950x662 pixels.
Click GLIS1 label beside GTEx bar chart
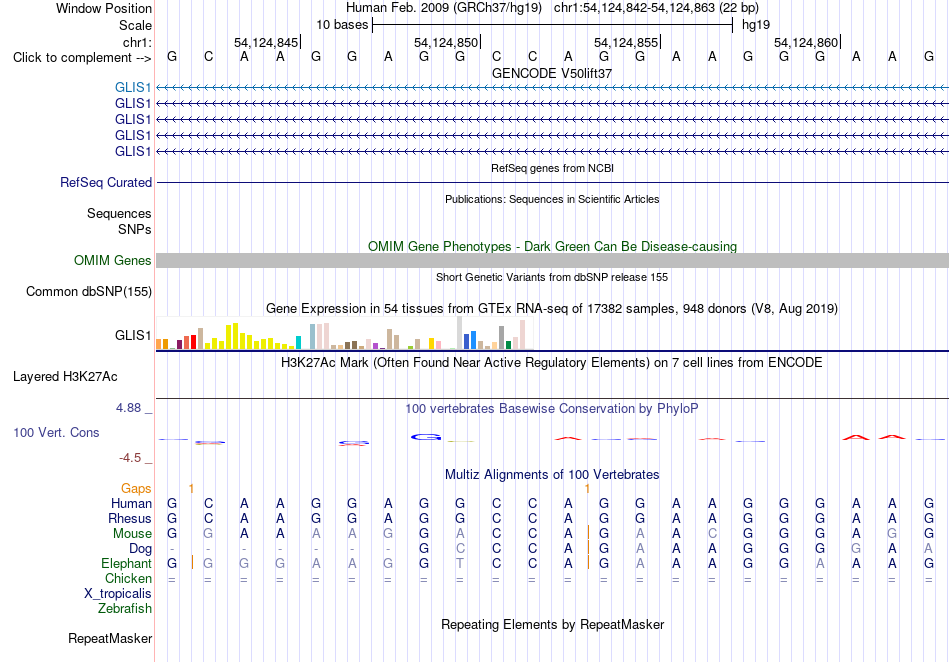(x=133, y=335)
